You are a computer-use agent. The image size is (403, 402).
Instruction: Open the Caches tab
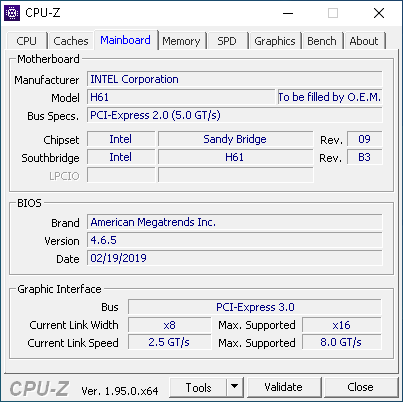71,41
